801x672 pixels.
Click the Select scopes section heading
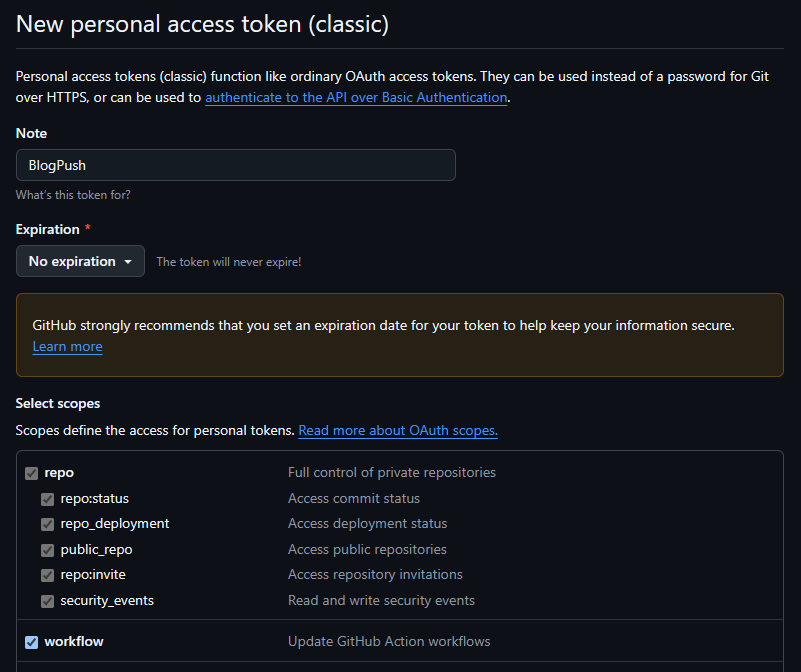[x=58, y=403]
